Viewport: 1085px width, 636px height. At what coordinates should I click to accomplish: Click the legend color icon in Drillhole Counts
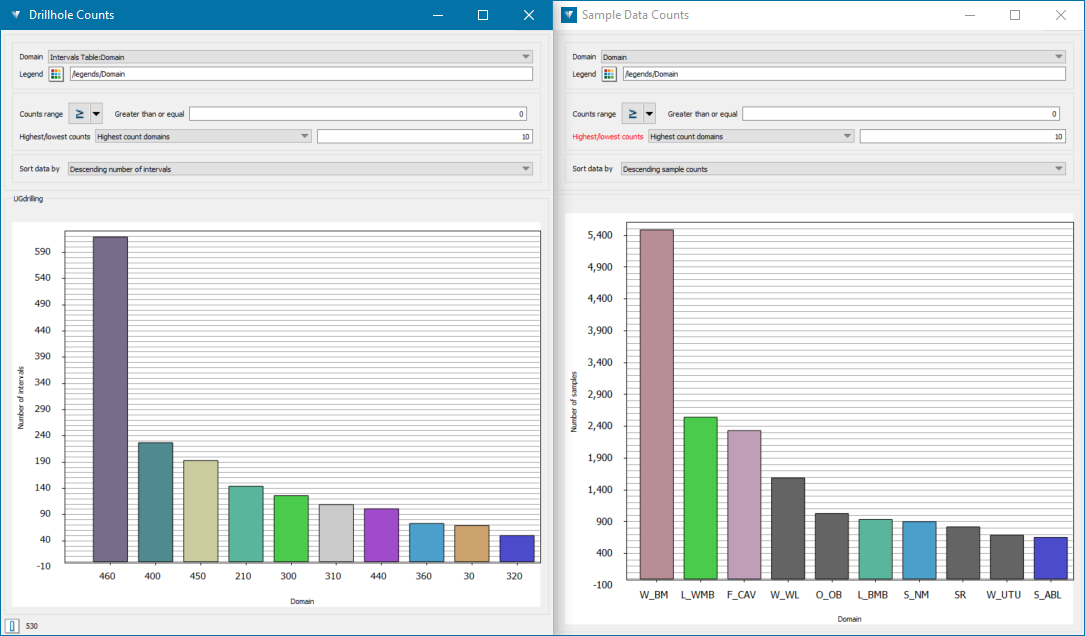tap(56, 74)
